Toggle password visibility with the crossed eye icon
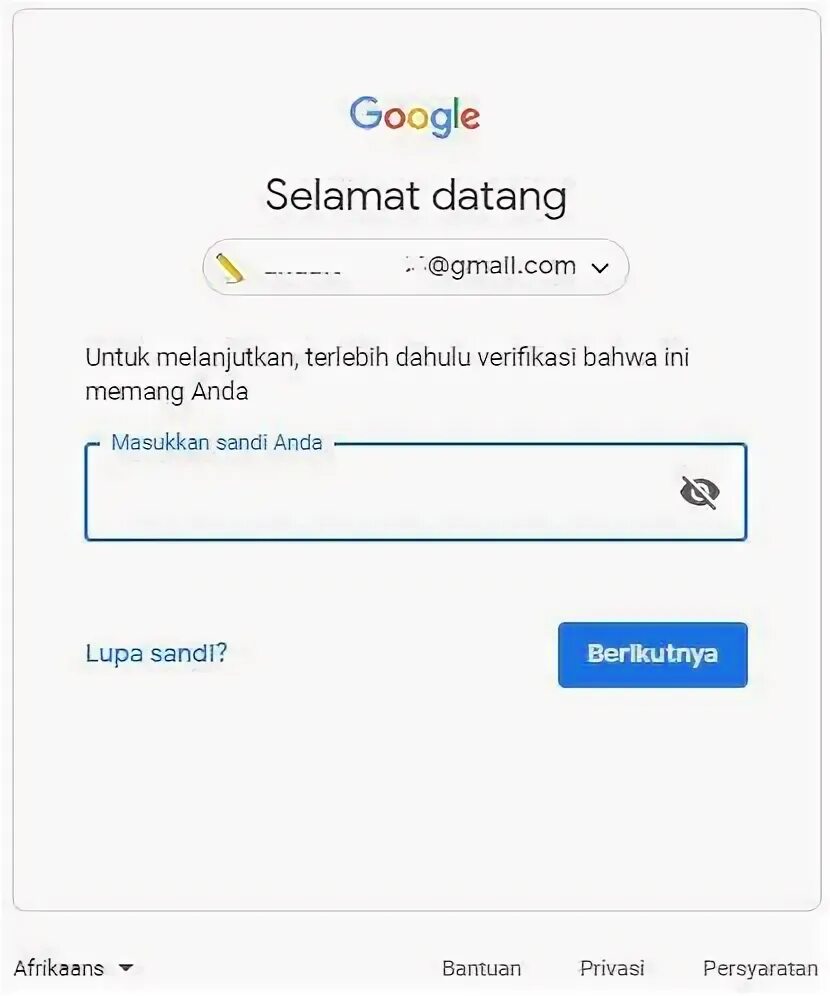Screen dimensions: 830x996 pos(699,492)
